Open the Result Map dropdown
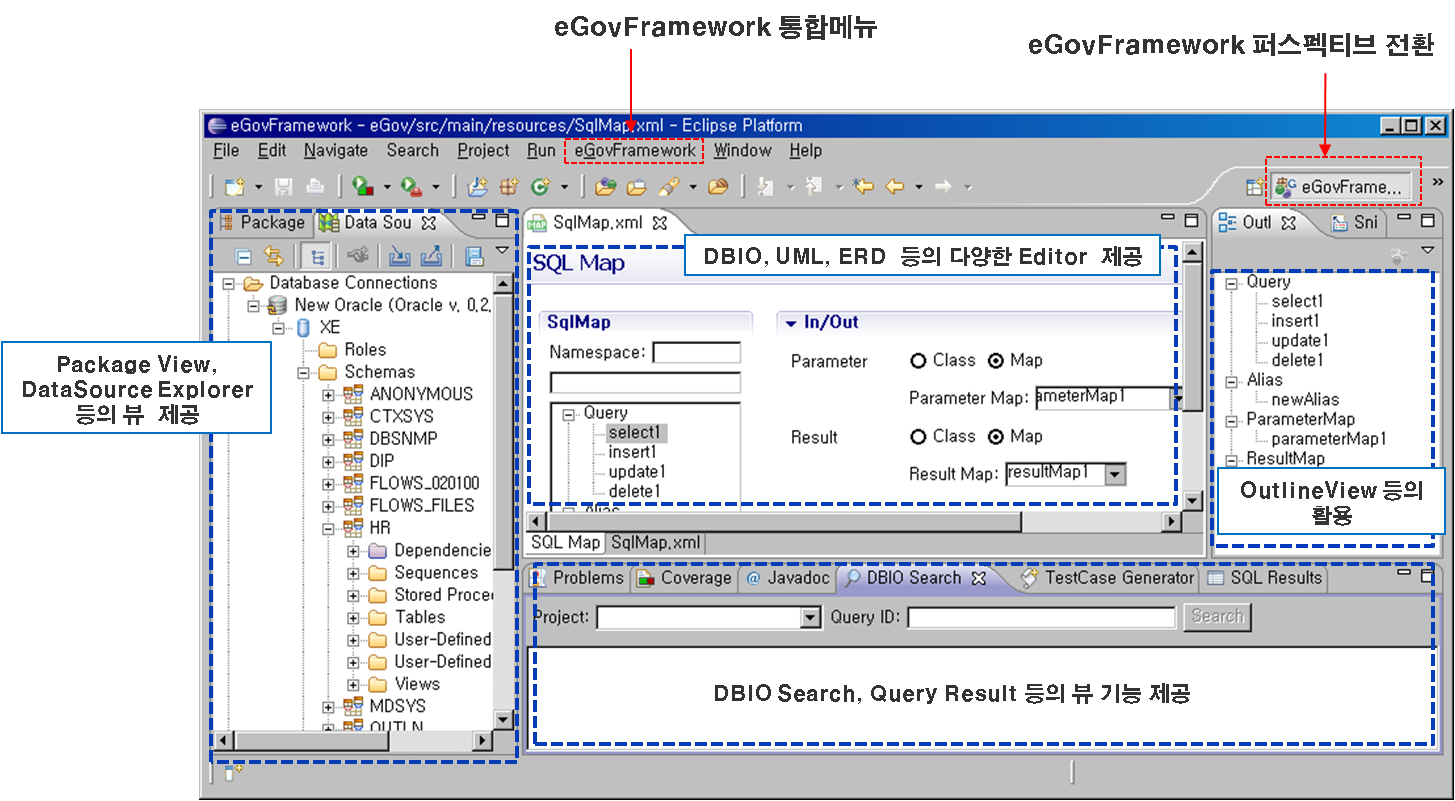Screen dimensions: 1455x801 click(x=1115, y=474)
